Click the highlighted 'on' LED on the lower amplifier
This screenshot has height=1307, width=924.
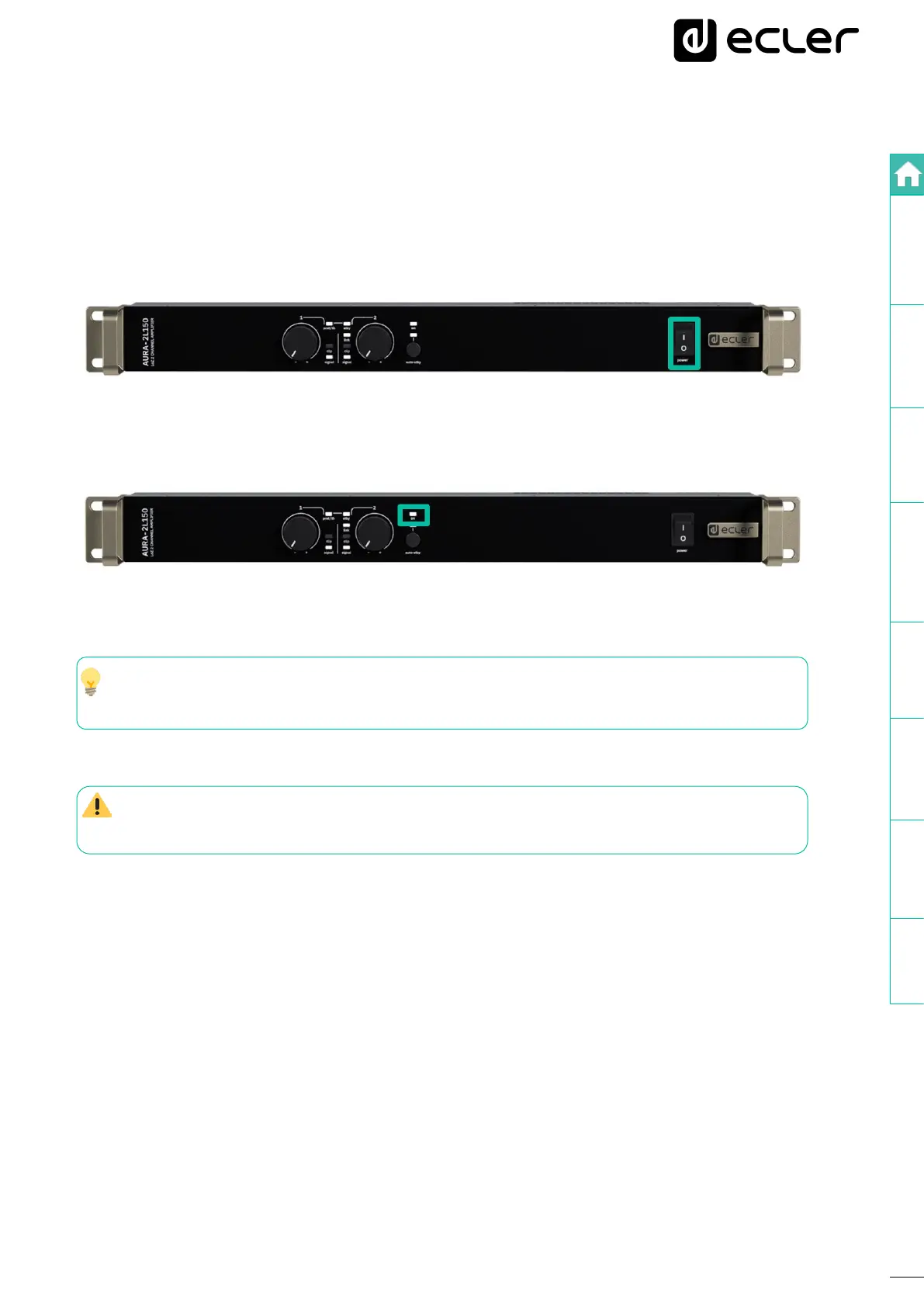(x=413, y=515)
